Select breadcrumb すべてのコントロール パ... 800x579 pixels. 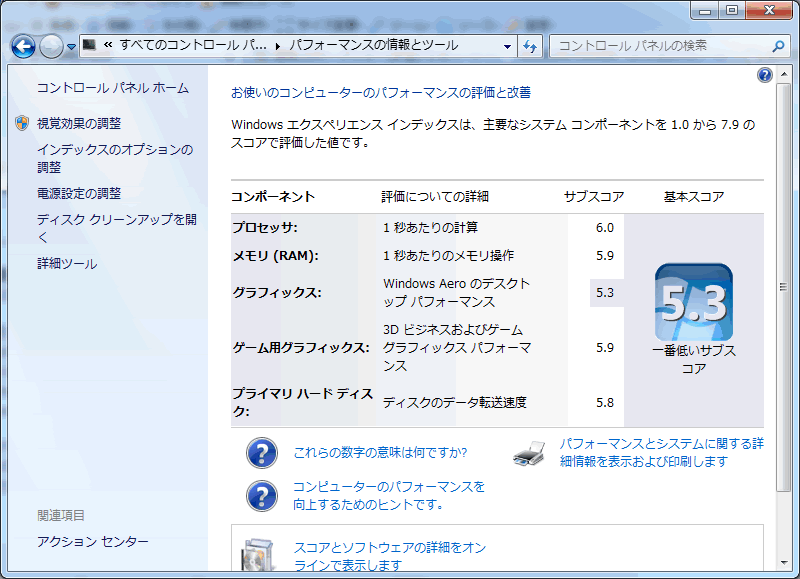coord(193,45)
